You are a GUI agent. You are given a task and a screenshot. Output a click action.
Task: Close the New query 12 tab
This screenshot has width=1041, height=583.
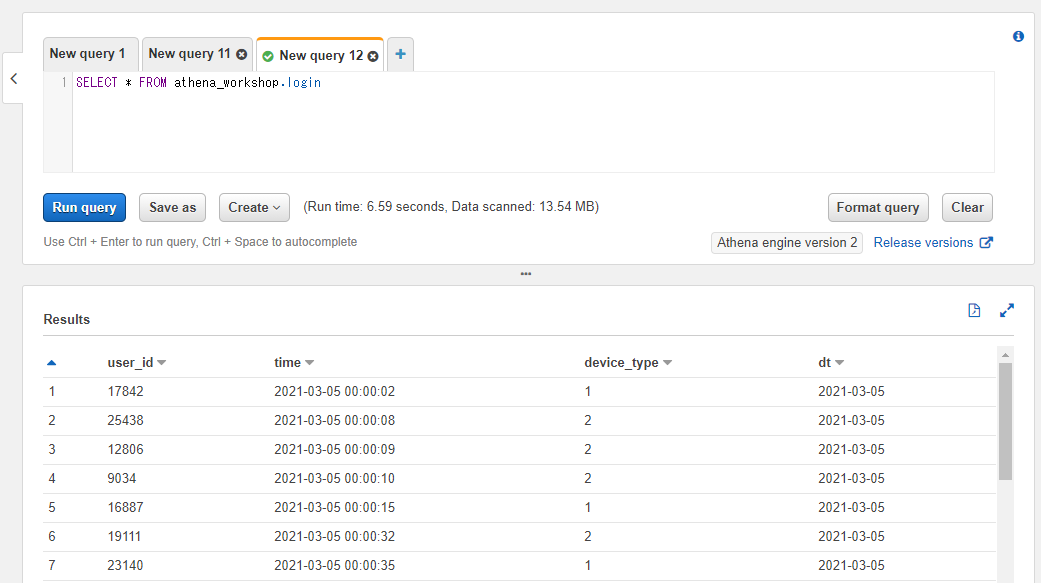(x=373, y=56)
